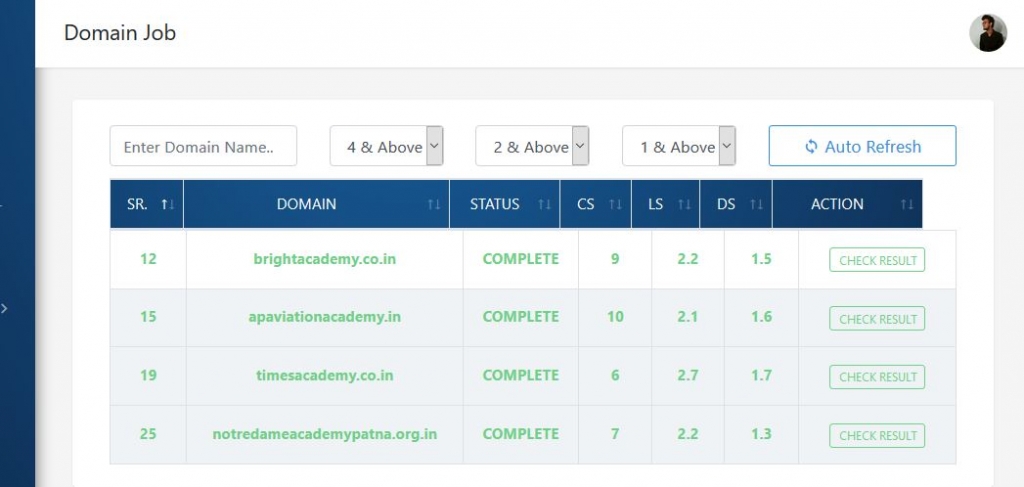Check result for timesacademy.co.in

[x=877, y=377]
